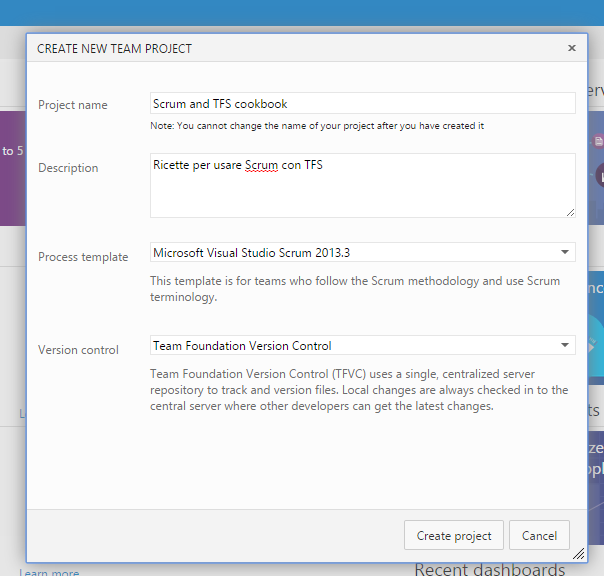Click the Project name input field
The image size is (604, 576).
click(x=363, y=103)
